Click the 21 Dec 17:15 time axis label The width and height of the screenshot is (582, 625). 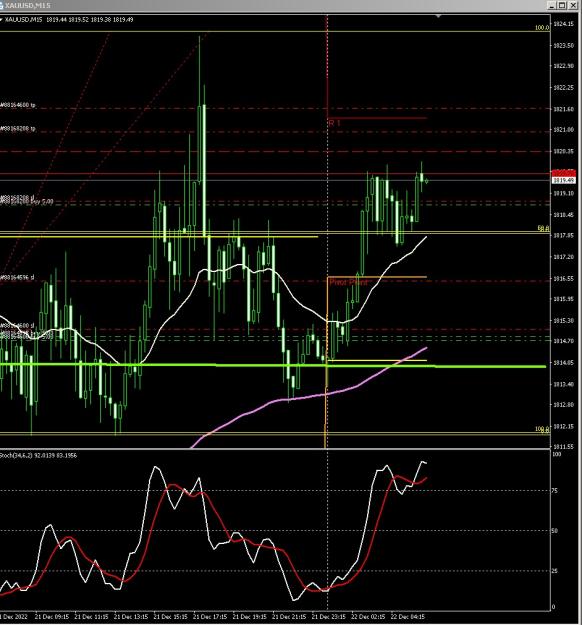210,617
